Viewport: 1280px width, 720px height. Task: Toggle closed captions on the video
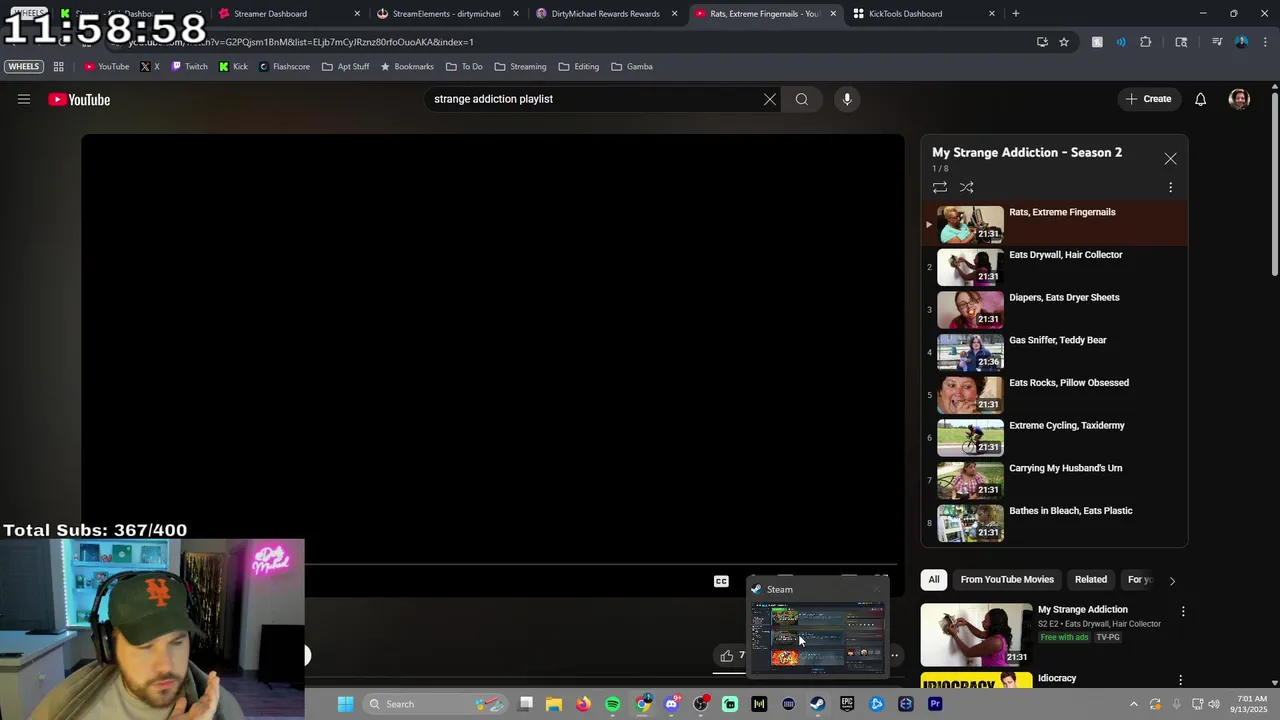point(721,581)
